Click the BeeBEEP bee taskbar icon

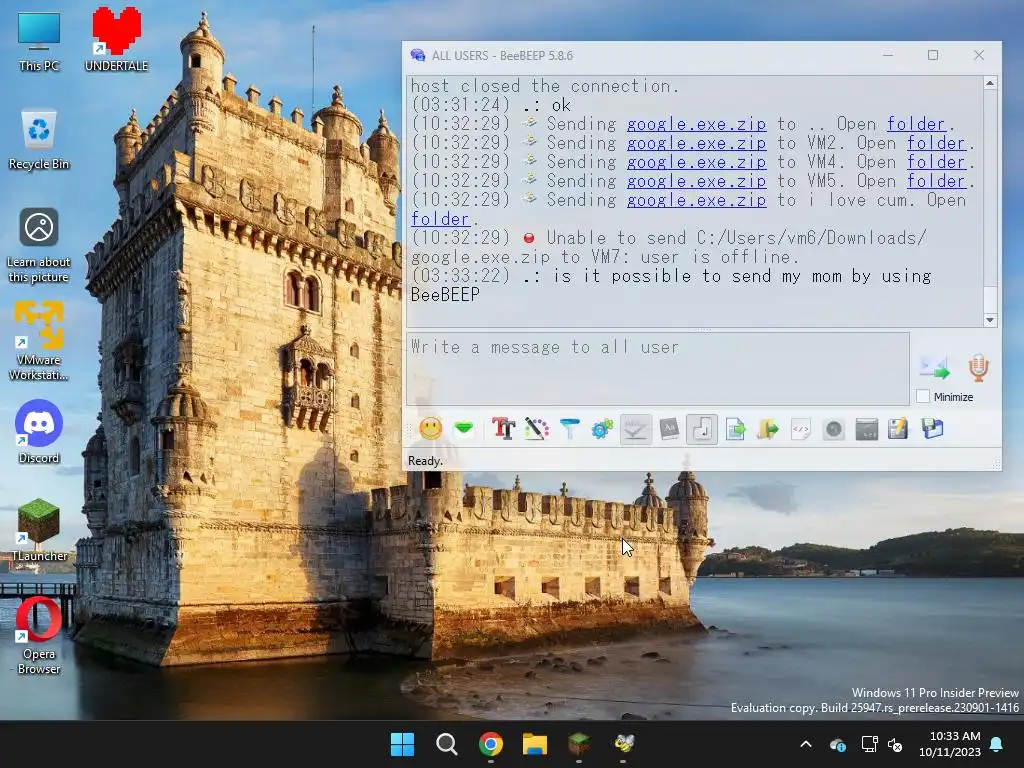pos(623,744)
